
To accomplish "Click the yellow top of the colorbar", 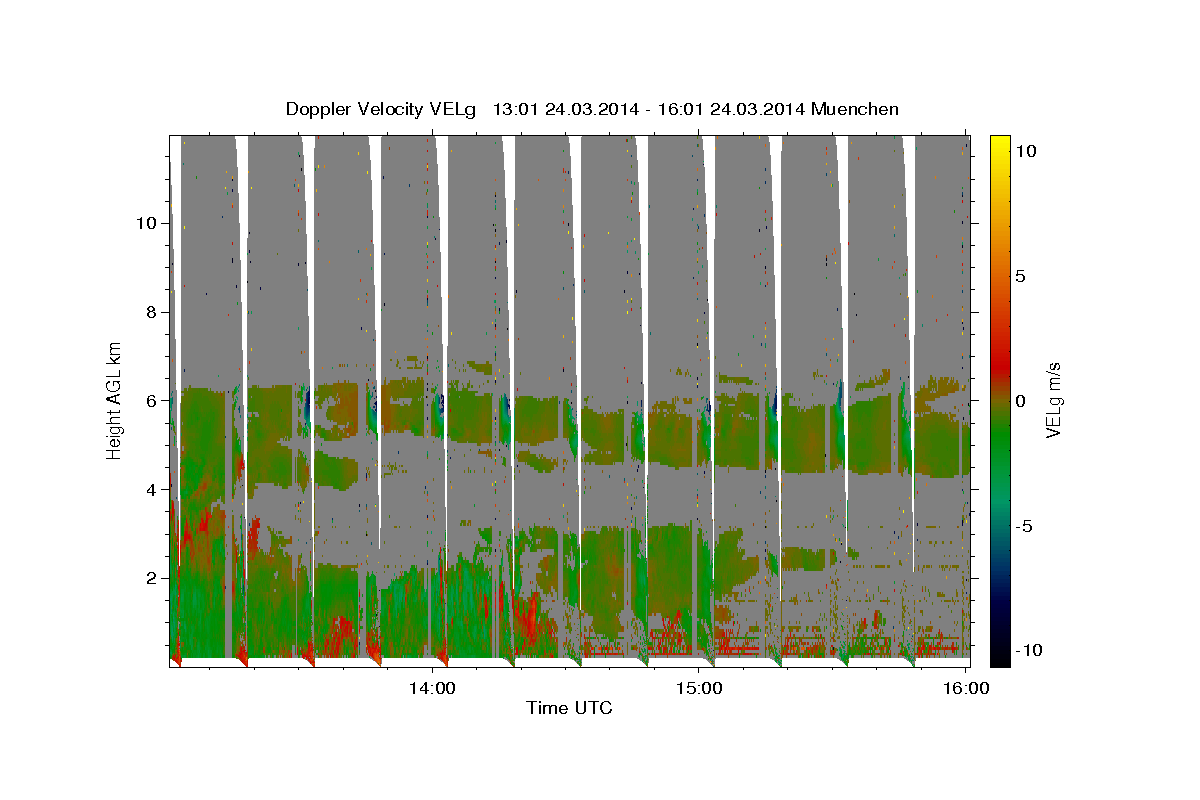I will point(999,143).
